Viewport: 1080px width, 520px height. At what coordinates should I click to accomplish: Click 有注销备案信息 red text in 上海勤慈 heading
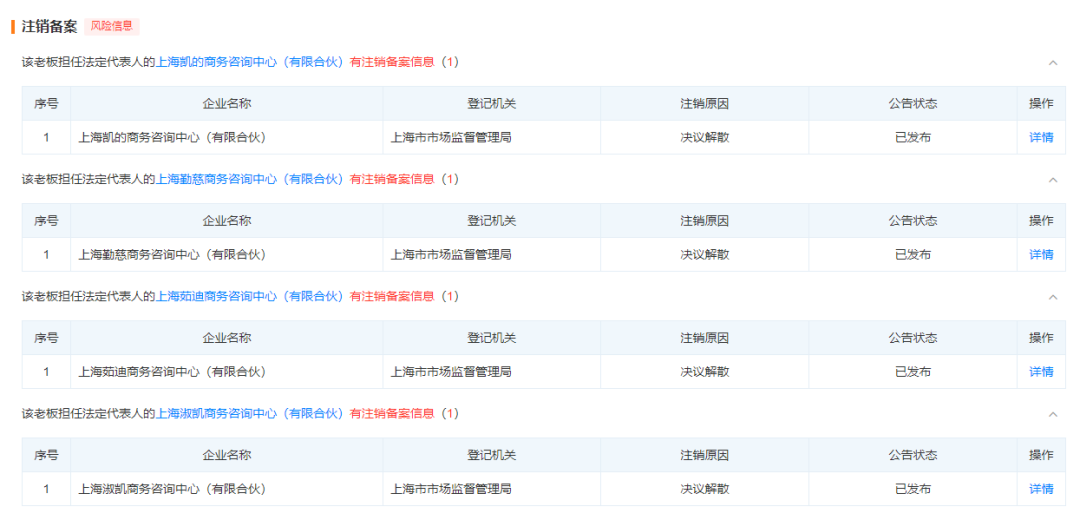393,179
